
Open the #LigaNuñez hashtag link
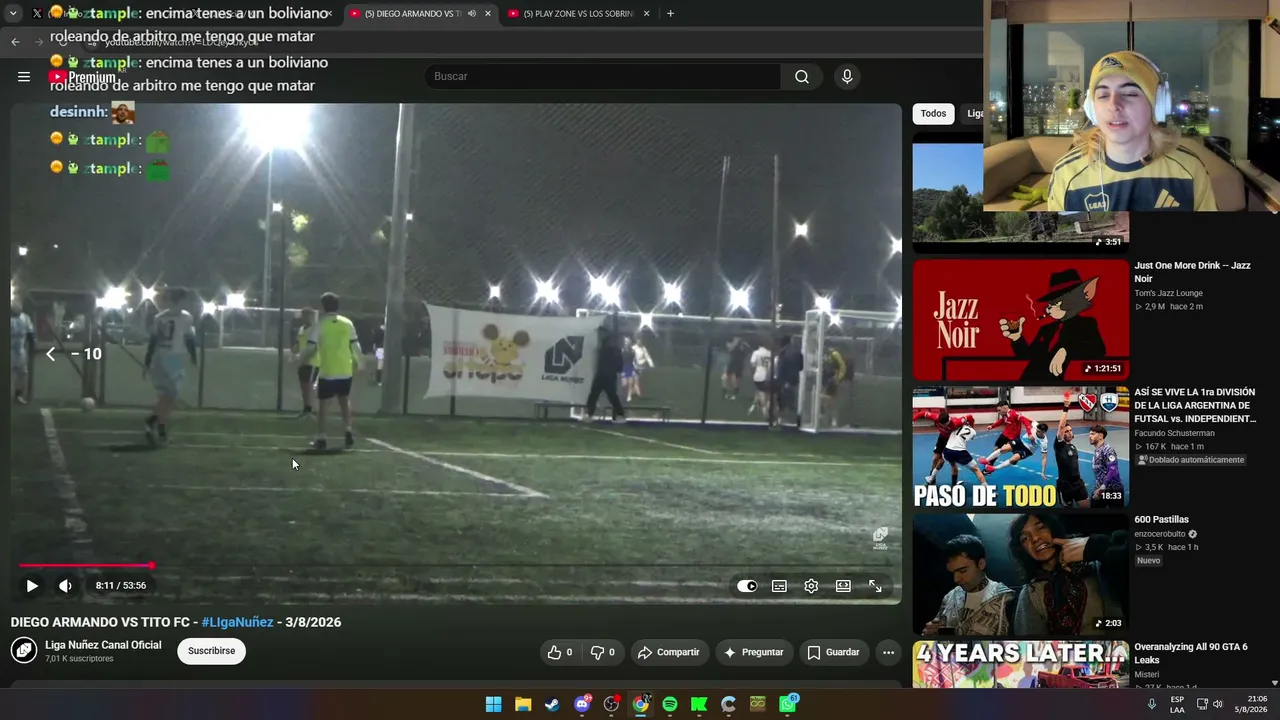237,622
